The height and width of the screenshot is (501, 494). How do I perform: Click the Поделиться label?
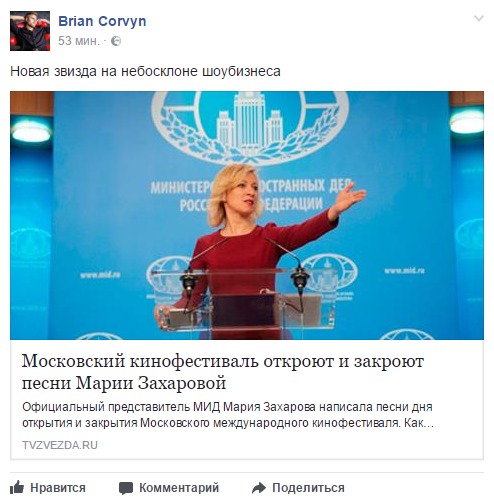click(x=308, y=488)
